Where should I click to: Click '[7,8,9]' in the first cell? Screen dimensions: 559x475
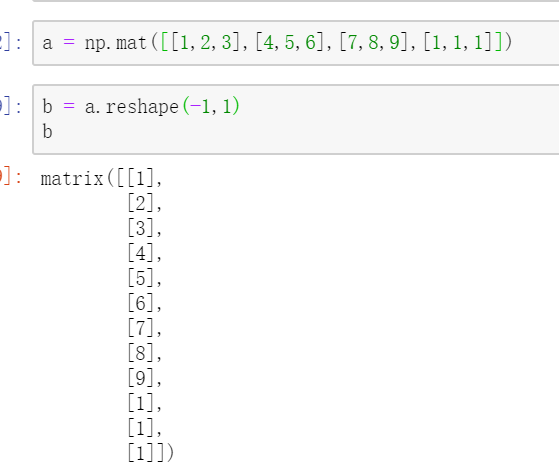[x=374, y=42]
